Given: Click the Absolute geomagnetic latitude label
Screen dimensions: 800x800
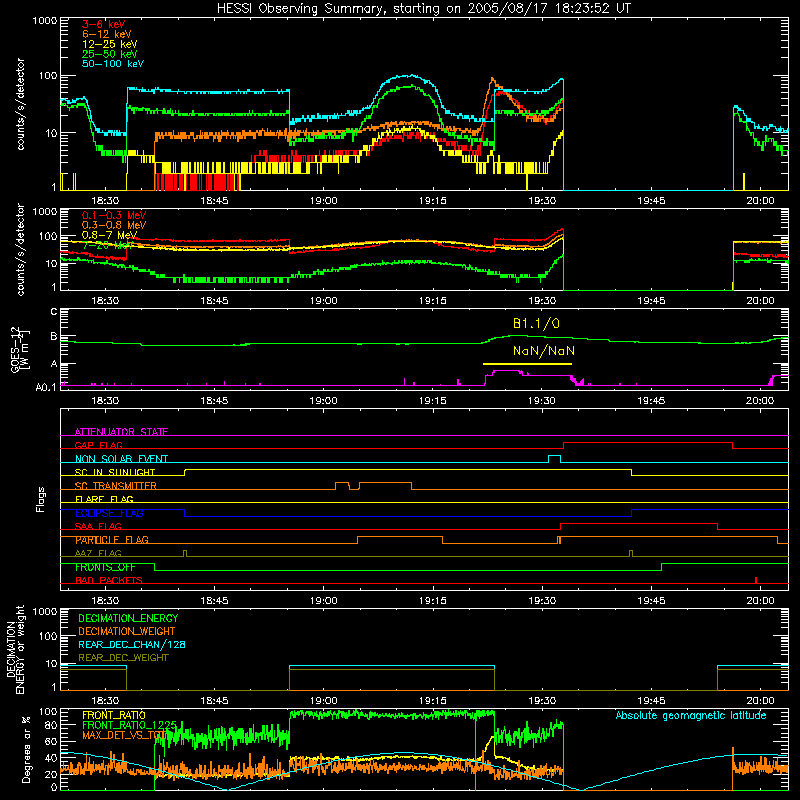Looking at the screenshot, I should pos(691,715).
